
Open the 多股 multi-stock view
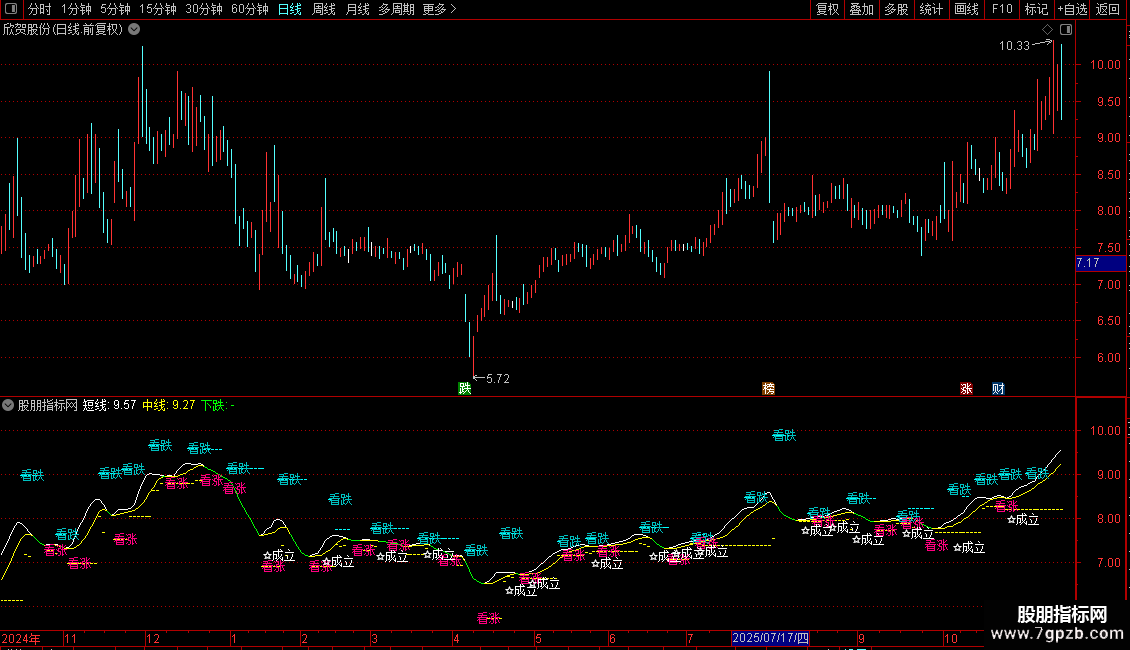coord(897,9)
